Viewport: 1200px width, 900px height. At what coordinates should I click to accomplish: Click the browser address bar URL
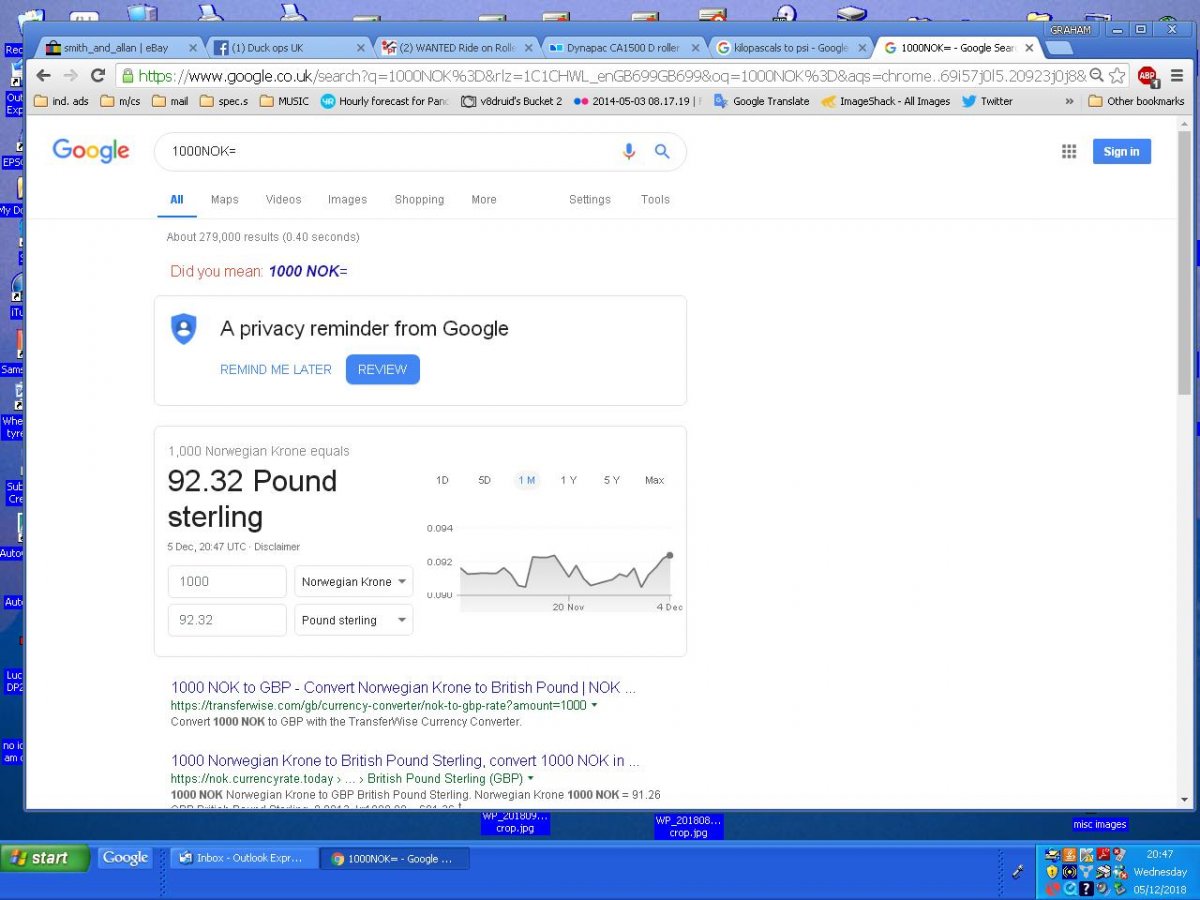coord(610,76)
